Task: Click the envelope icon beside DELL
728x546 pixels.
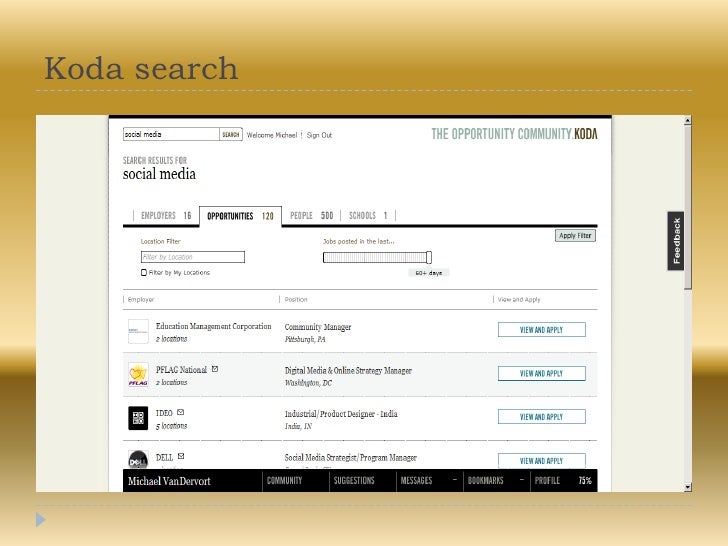Action: [x=181, y=456]
